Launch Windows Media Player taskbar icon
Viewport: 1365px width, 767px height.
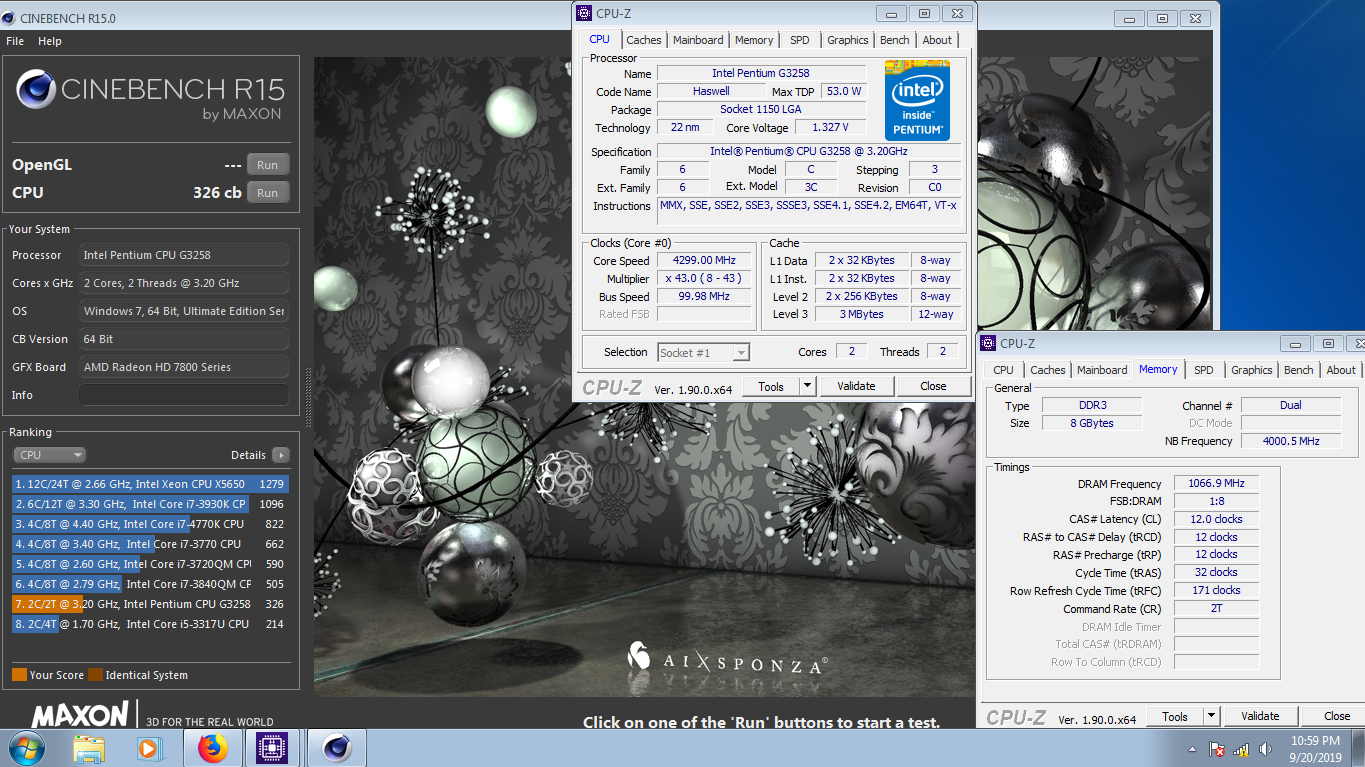(x=148, y=748)
